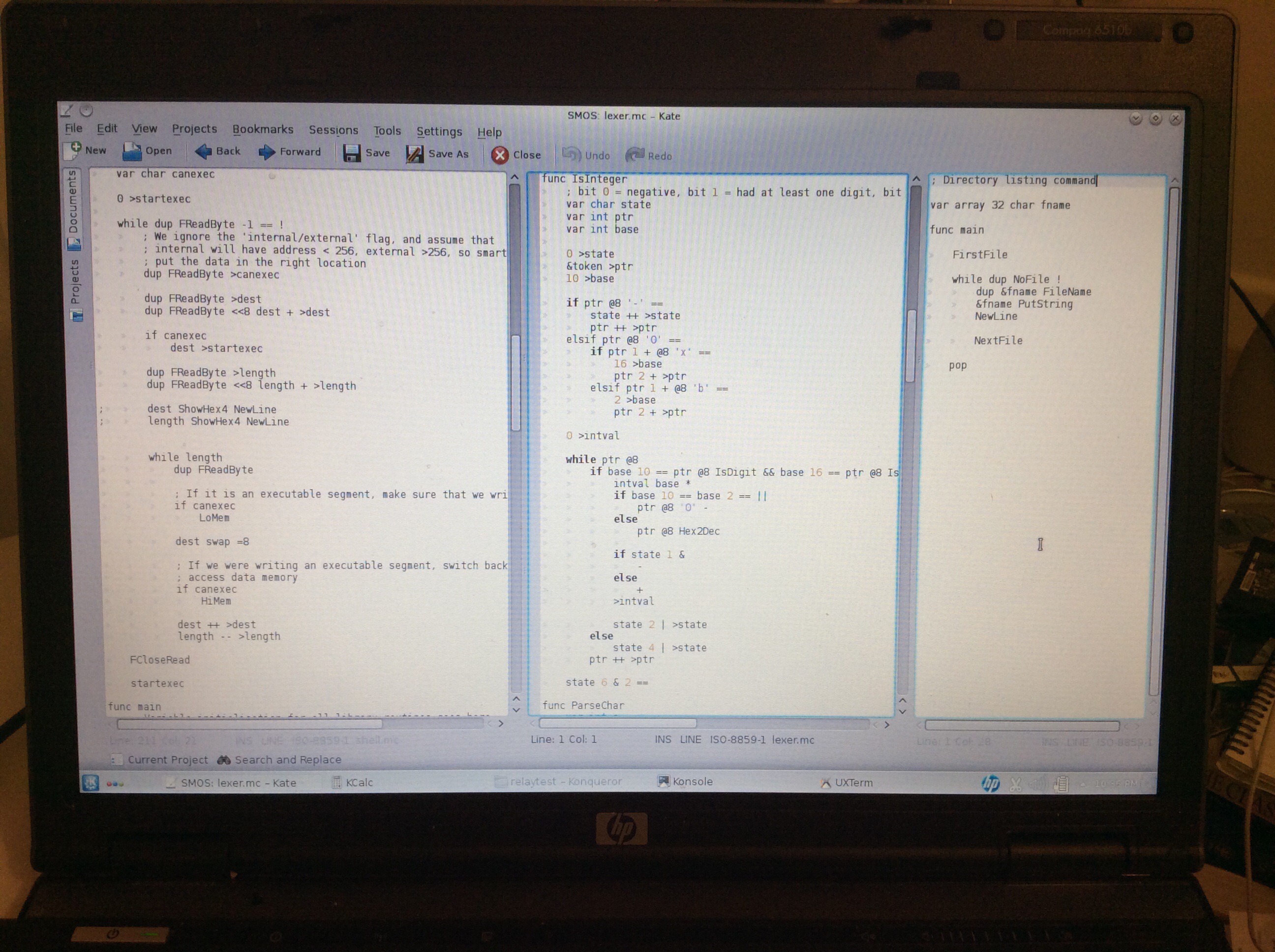
Task: Click the 'FirstFile' line in the right pane
Action: (980, 254)
